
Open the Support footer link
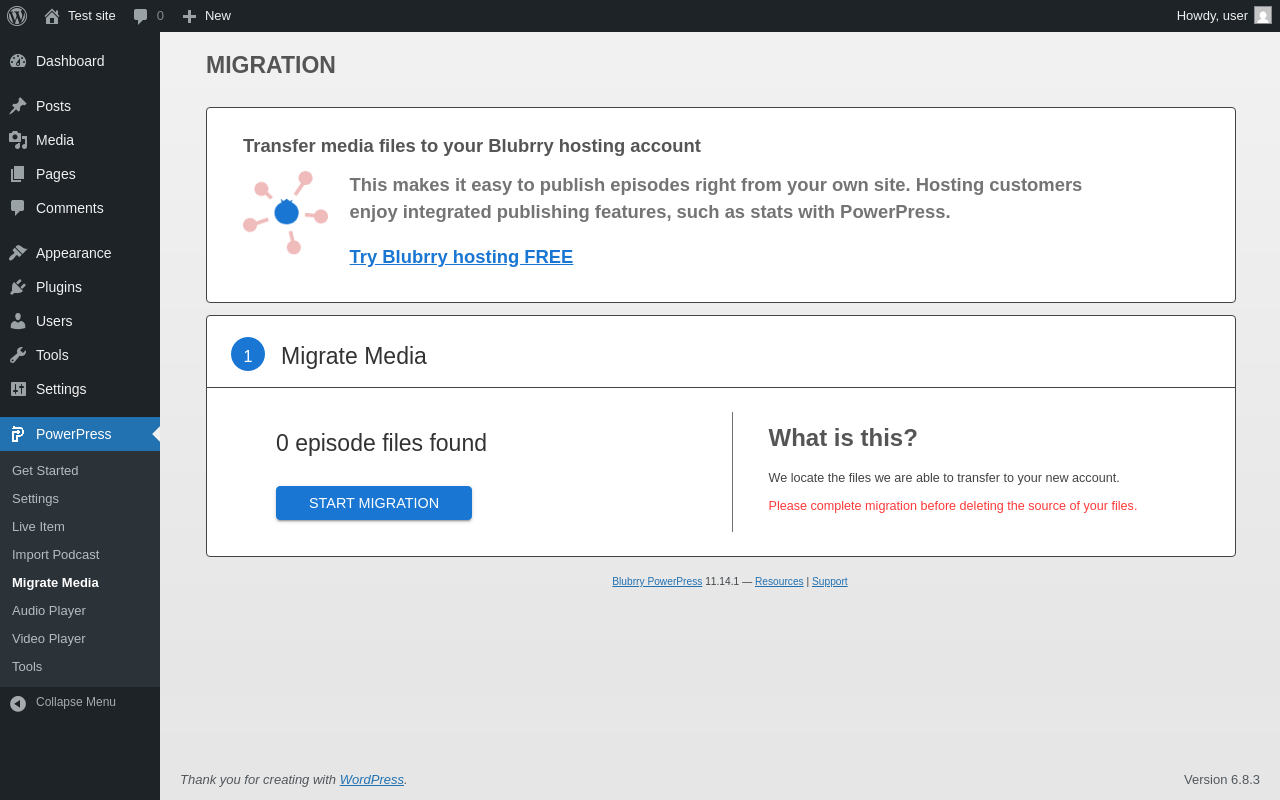tap(830, 581)
